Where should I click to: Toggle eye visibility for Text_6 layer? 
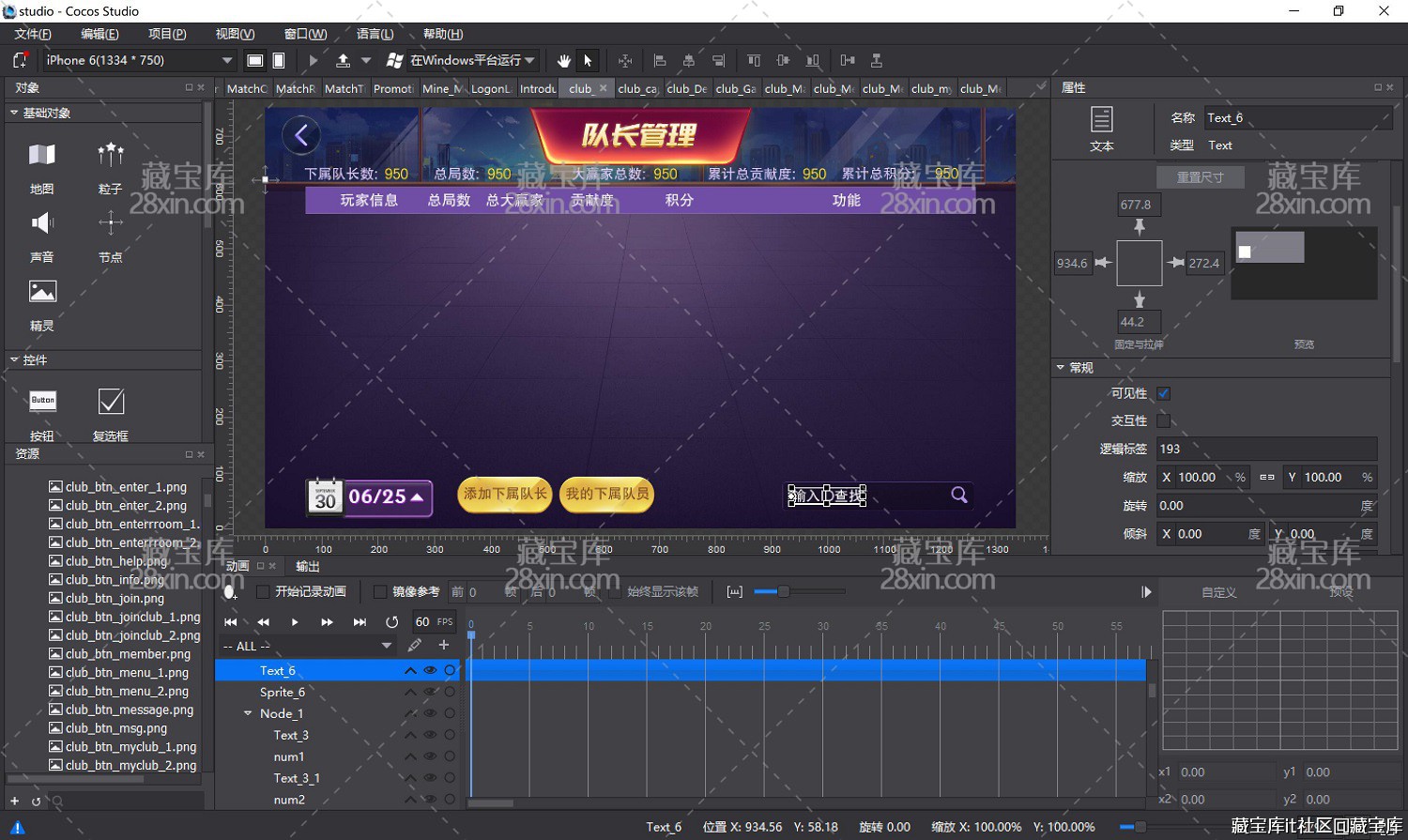click(x=430, y=670)
